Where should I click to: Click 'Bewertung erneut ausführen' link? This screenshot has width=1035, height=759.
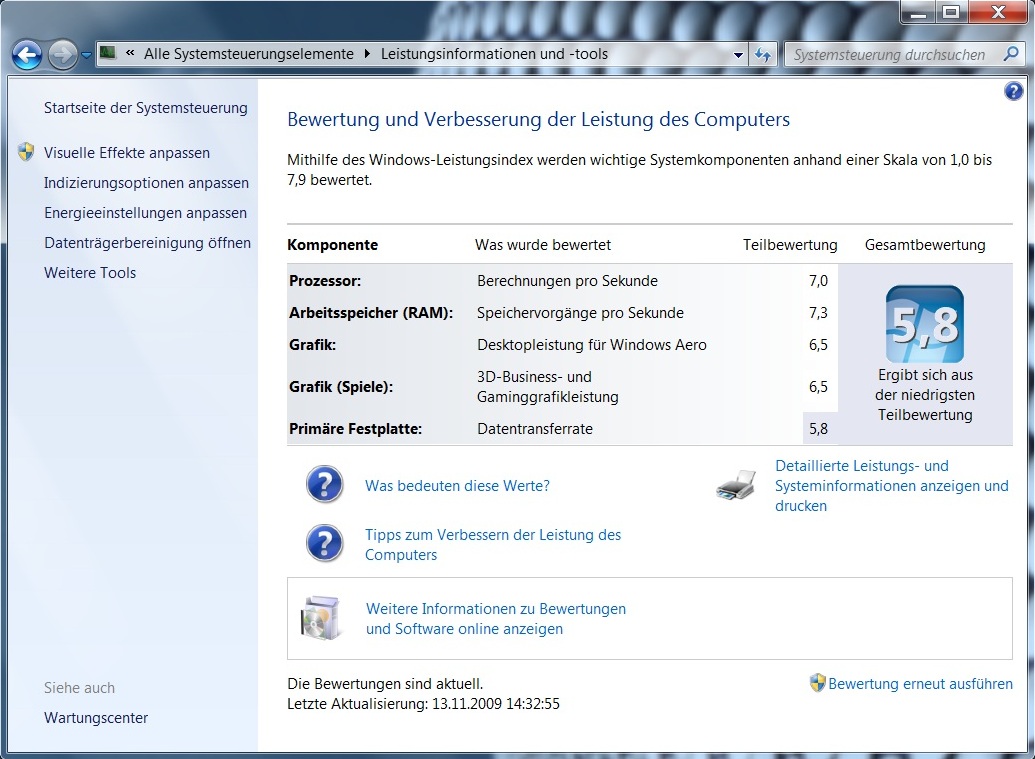coord(920,684)
